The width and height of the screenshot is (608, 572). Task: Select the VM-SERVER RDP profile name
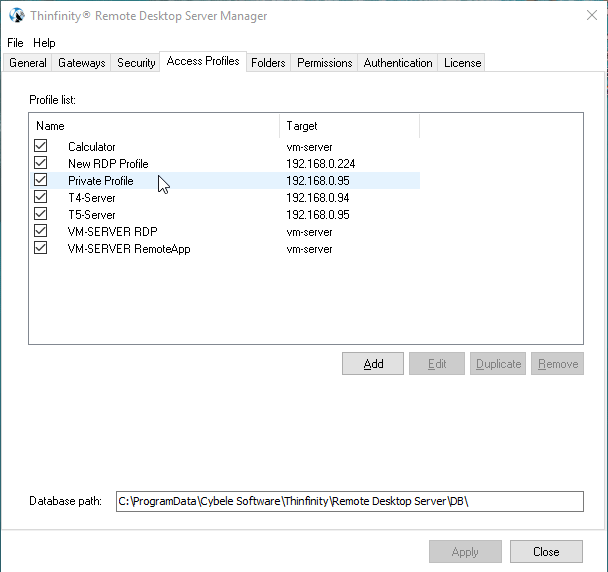(x=112, y=232)
